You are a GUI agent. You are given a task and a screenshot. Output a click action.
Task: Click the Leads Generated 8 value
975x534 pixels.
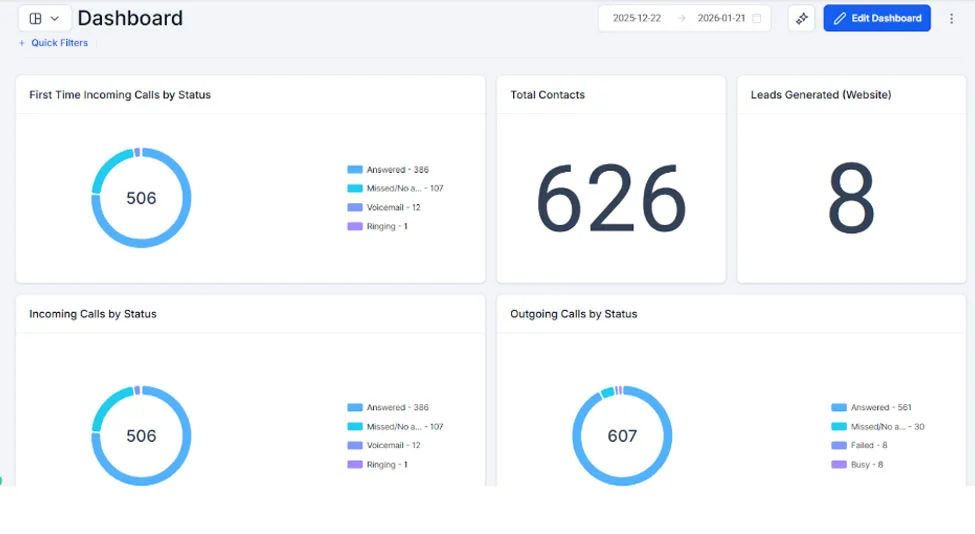(851, 200)
